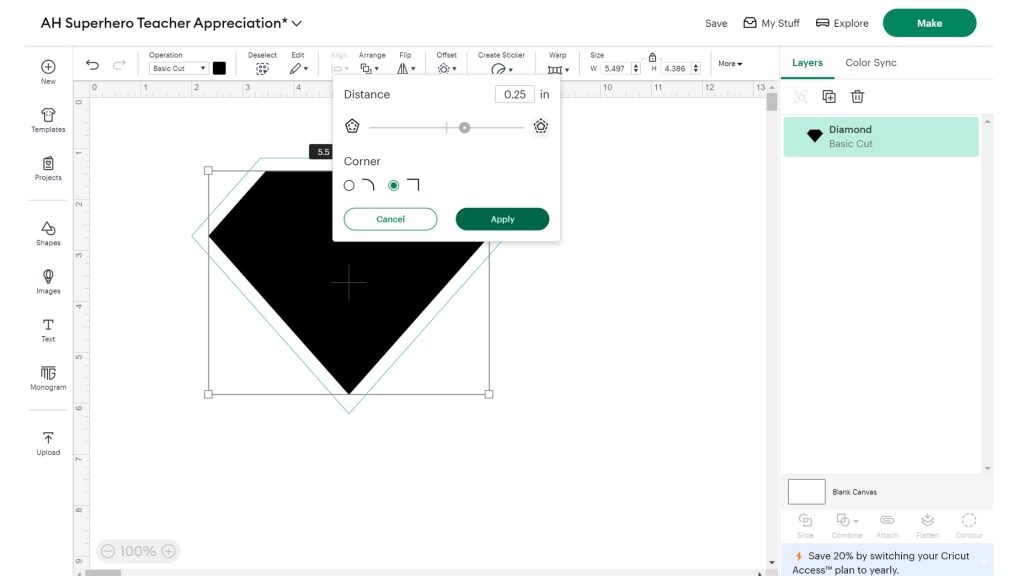1024x576 pixels.
Task: Select the rounded corner option
Action: (349, 185)
